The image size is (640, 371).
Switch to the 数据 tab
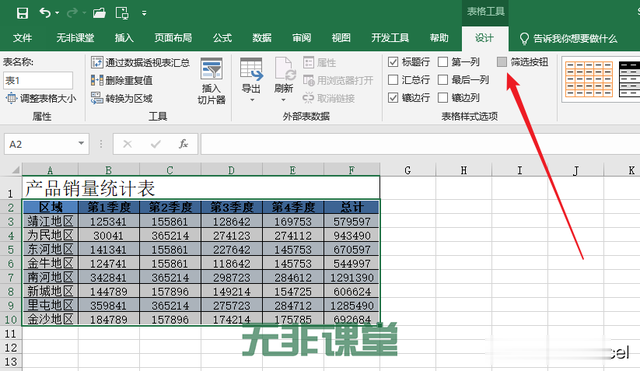coord(262,38)
